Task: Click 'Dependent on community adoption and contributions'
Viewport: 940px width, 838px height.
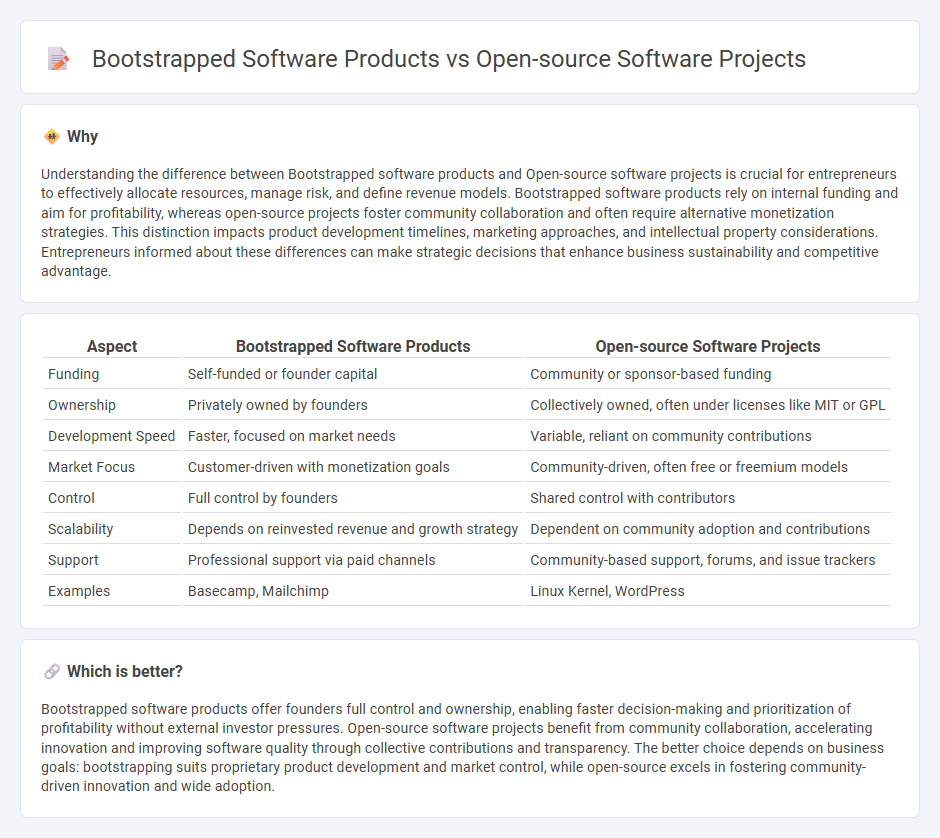Action: click(707, 529)
